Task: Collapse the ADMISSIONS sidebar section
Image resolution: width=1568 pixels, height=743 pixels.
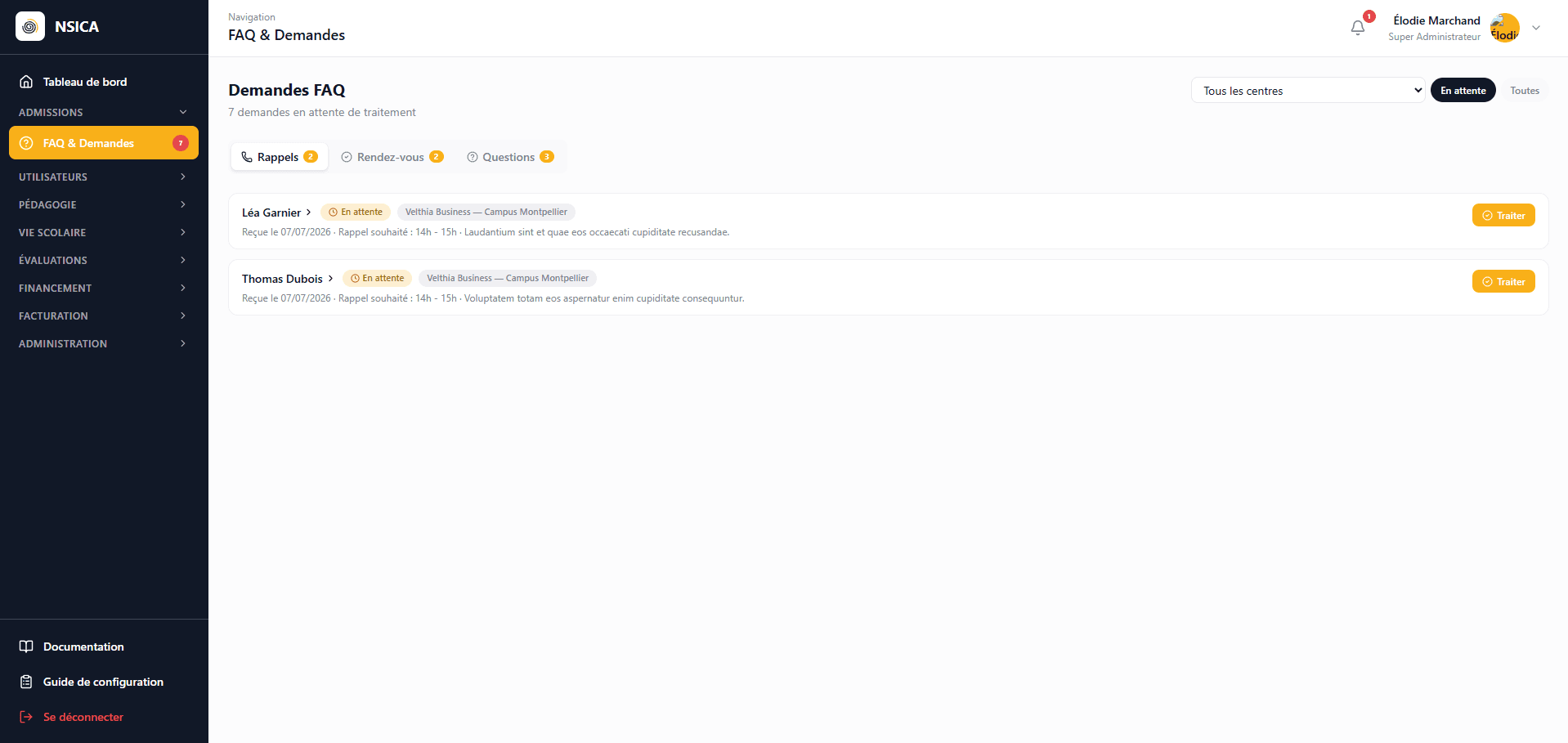Action: click(x=104, y=112)
